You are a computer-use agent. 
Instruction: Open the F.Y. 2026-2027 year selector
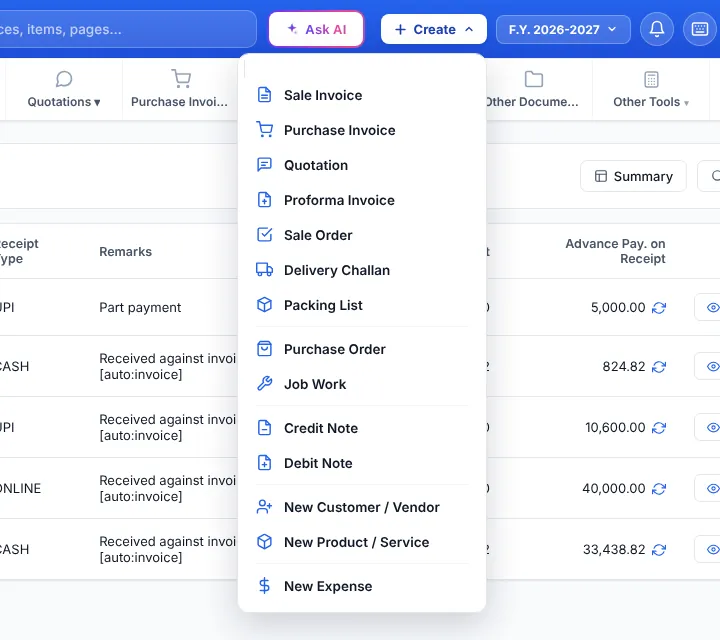pos(563,29)
